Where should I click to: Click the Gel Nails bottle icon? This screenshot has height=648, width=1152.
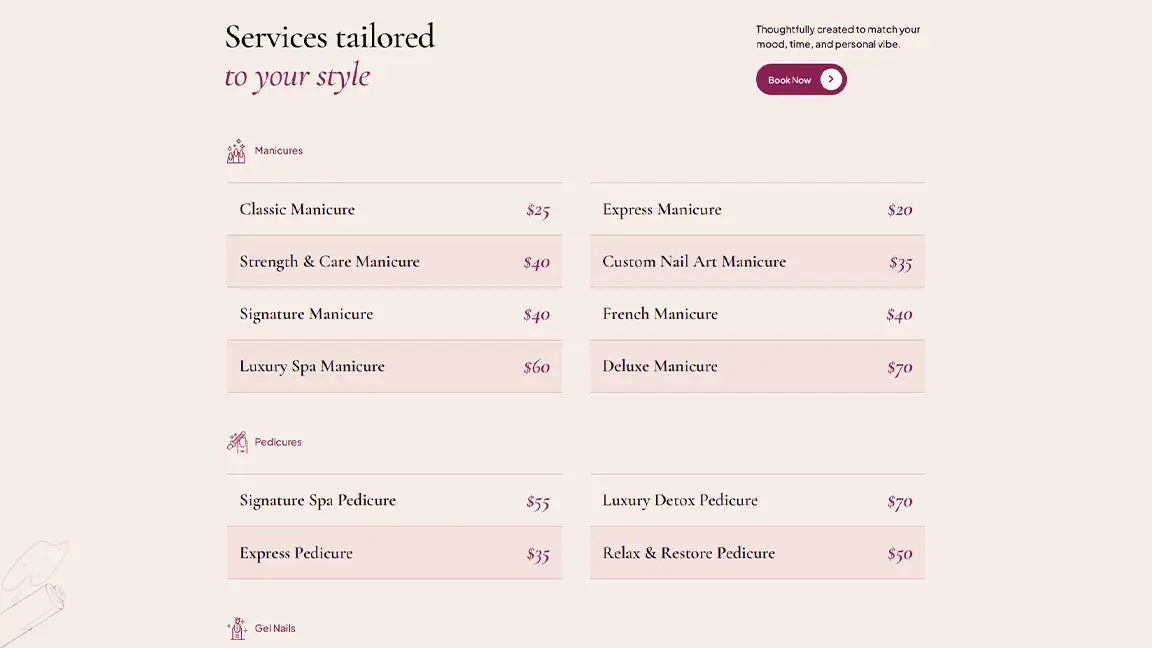click(x=237, y=629)
